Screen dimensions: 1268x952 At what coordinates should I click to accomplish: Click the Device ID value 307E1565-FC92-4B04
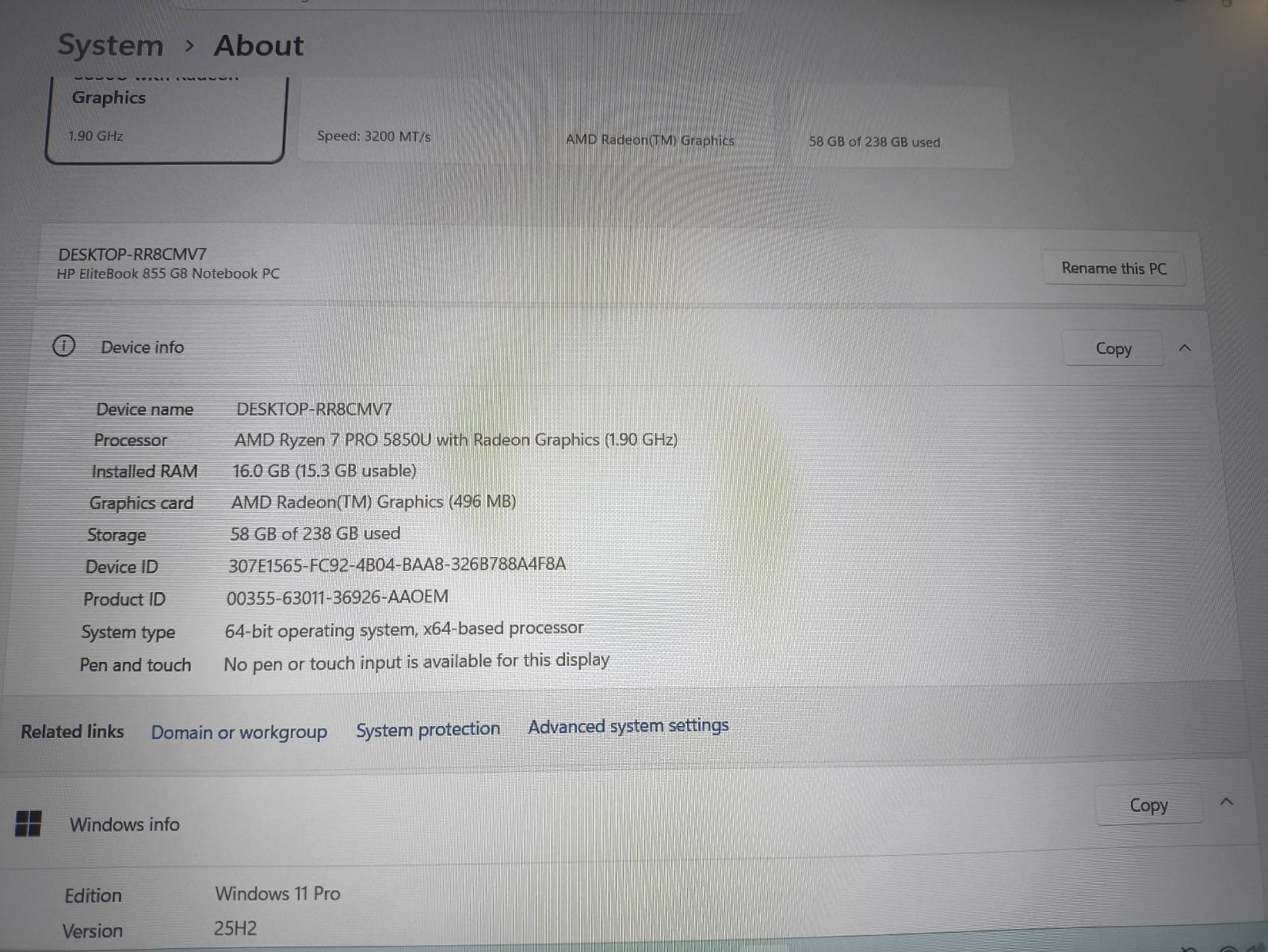coord(397,564)
